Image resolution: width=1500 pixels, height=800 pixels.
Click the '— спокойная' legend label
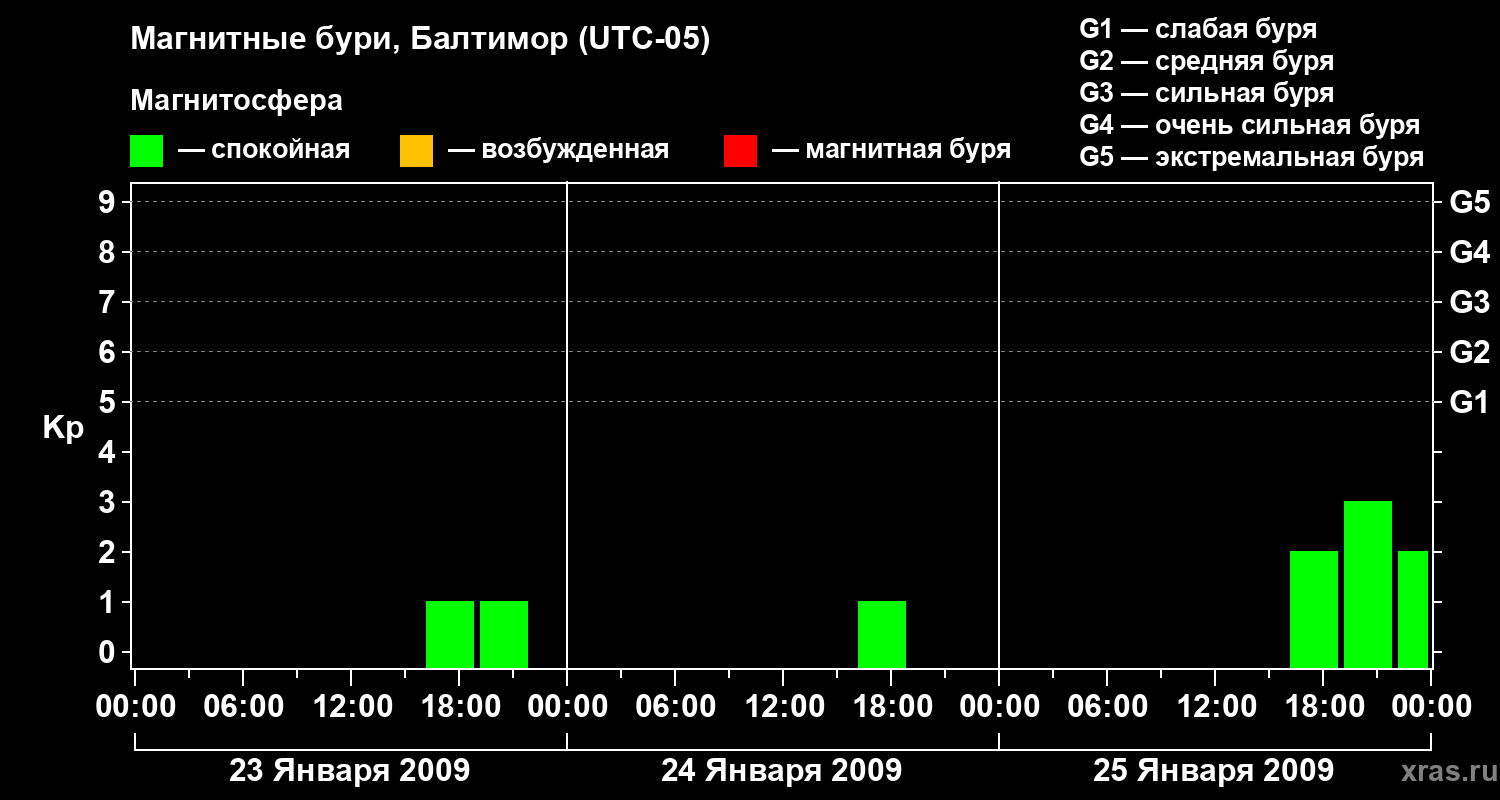pos(264,151)
